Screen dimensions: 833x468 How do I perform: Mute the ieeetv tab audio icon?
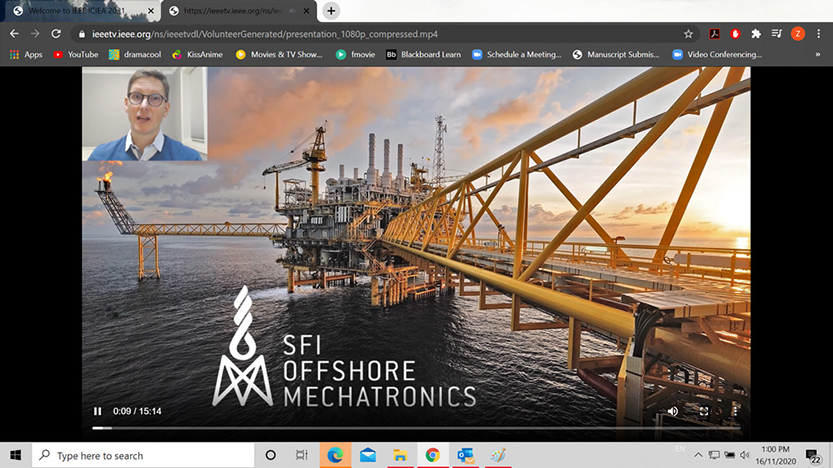[x=292, y=11]
